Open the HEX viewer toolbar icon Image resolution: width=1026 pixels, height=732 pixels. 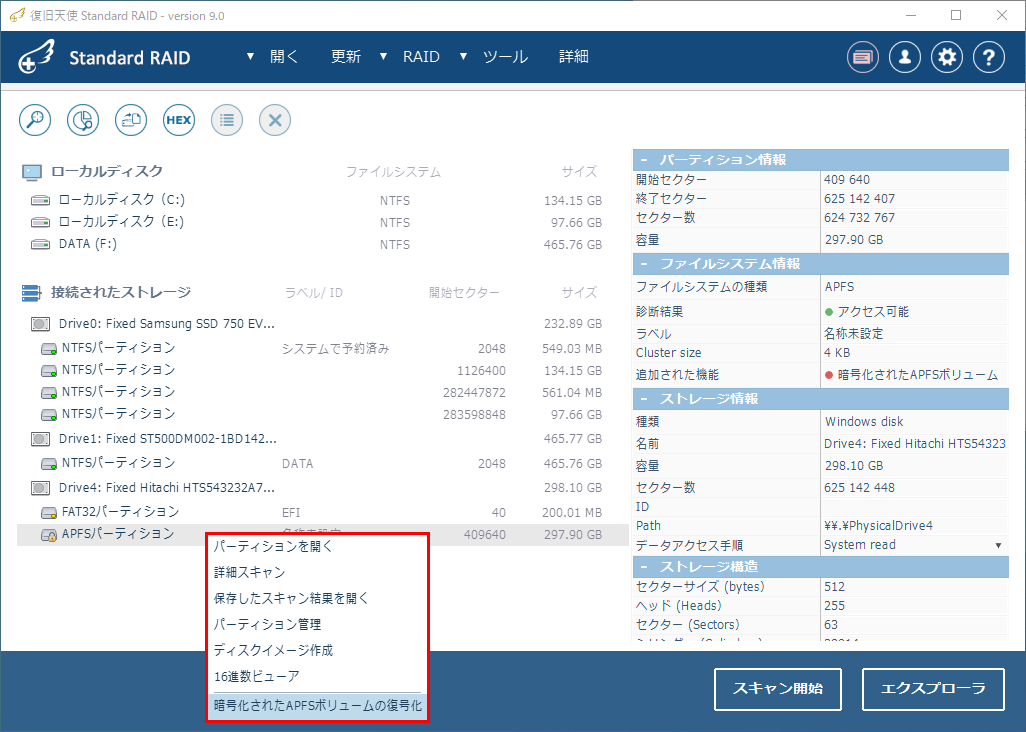pyautogui.click(x=179, y=120)
